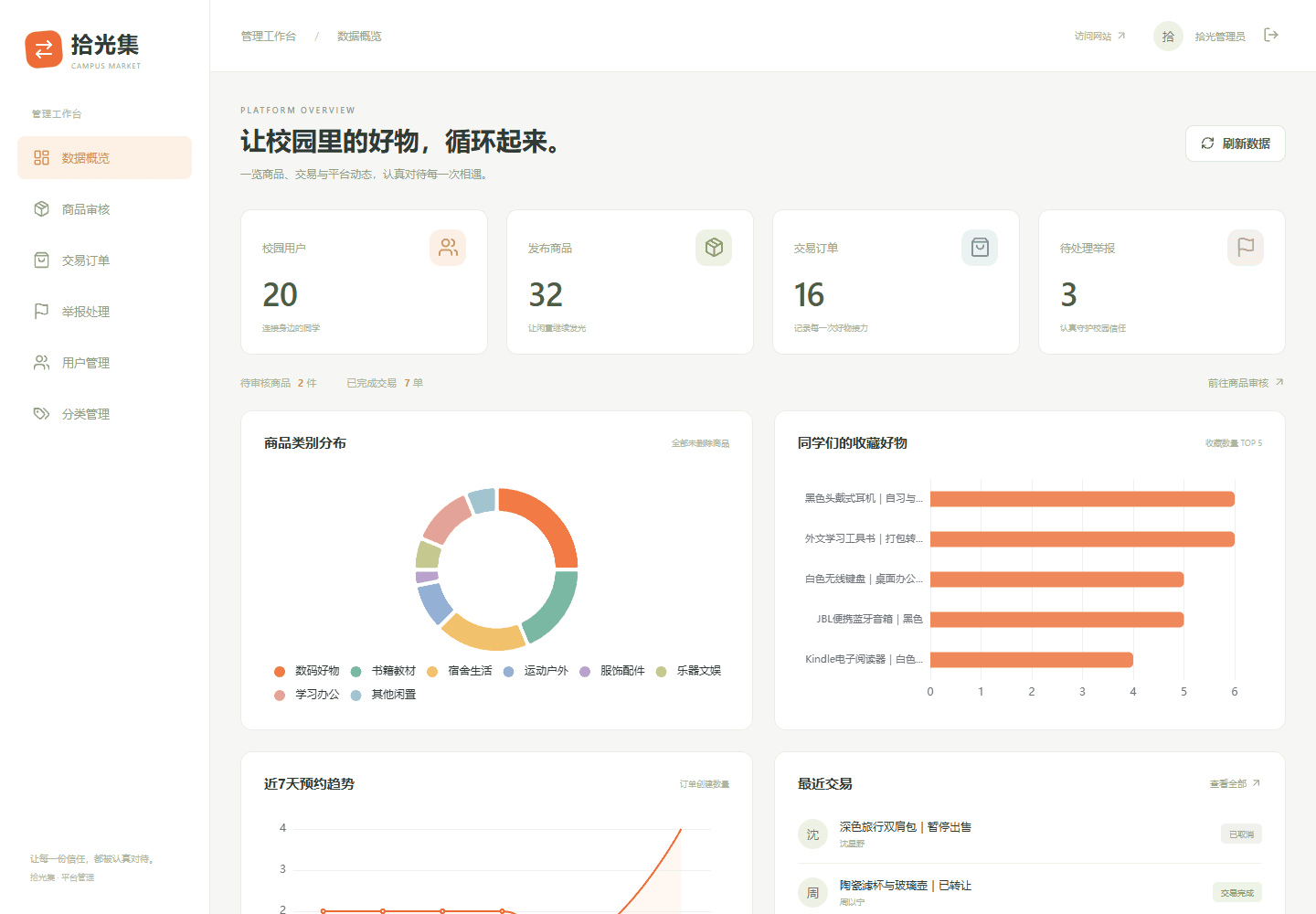Open 数据概览 dashboard grid icon
The height and width of the screenshot is (914, 1316).
pos(41,157)
